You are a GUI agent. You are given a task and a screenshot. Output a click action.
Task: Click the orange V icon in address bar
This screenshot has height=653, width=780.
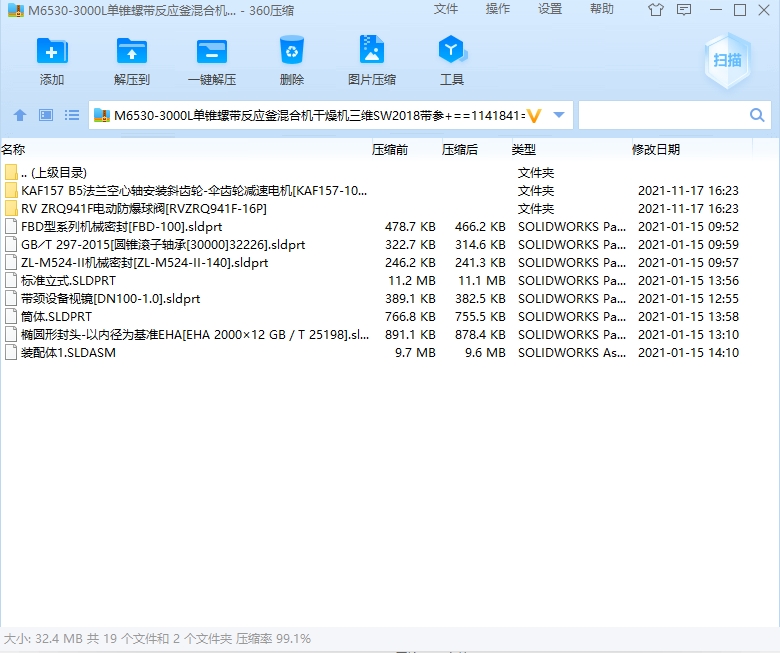[x=534, y=115]
